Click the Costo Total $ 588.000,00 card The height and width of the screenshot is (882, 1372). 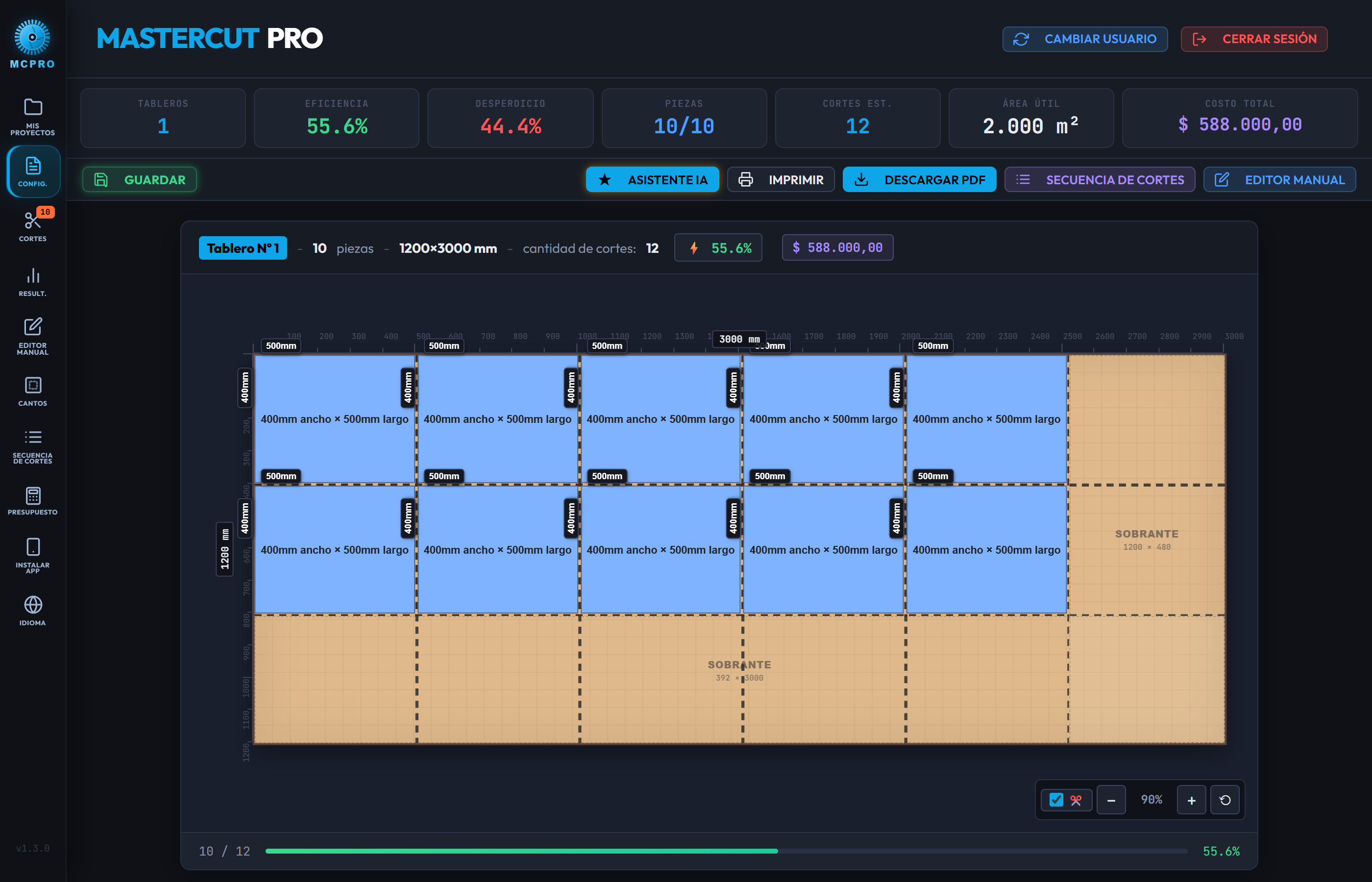tap(1240, 118)
